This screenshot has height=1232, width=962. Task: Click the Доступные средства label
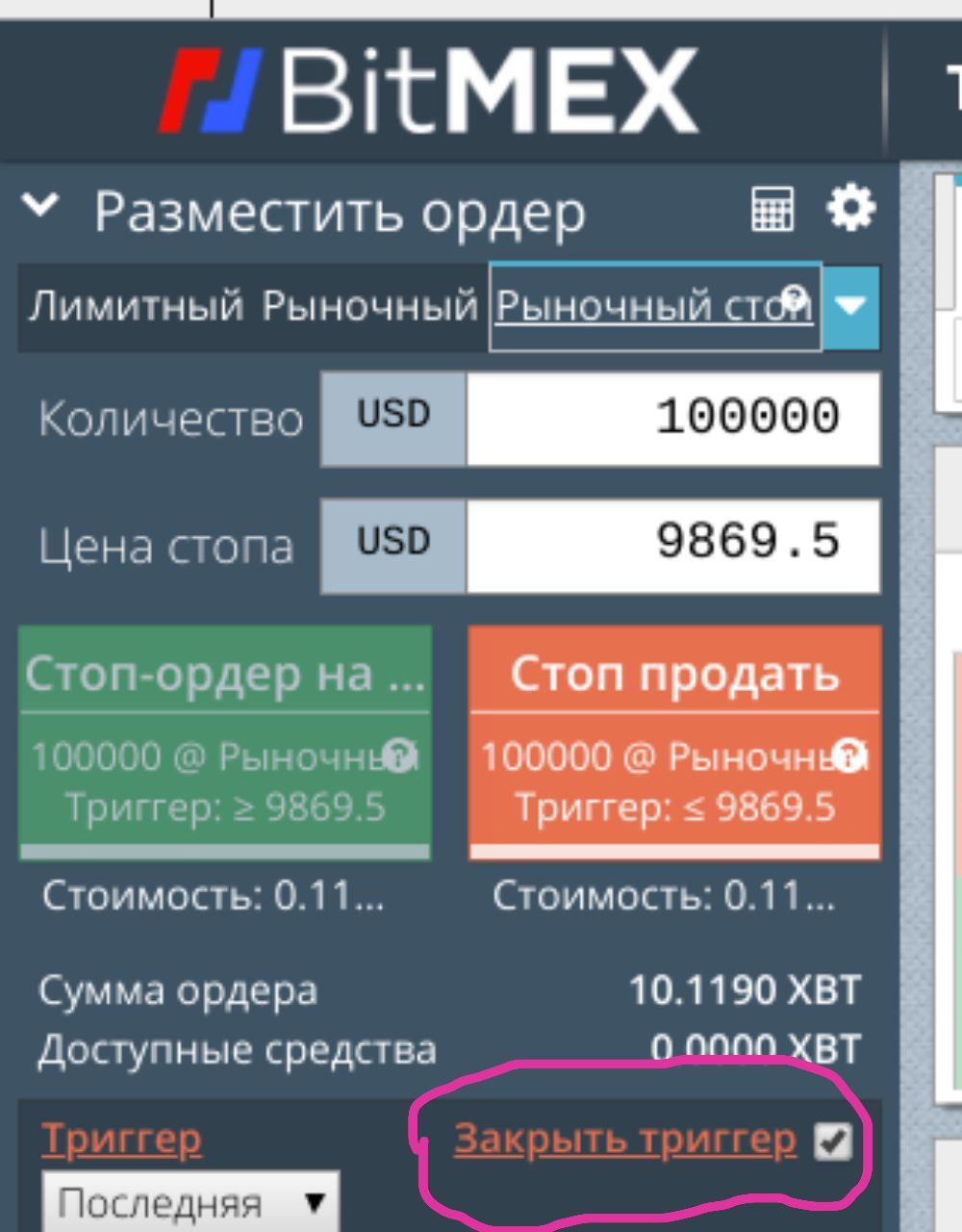(x=237, y=1049)
